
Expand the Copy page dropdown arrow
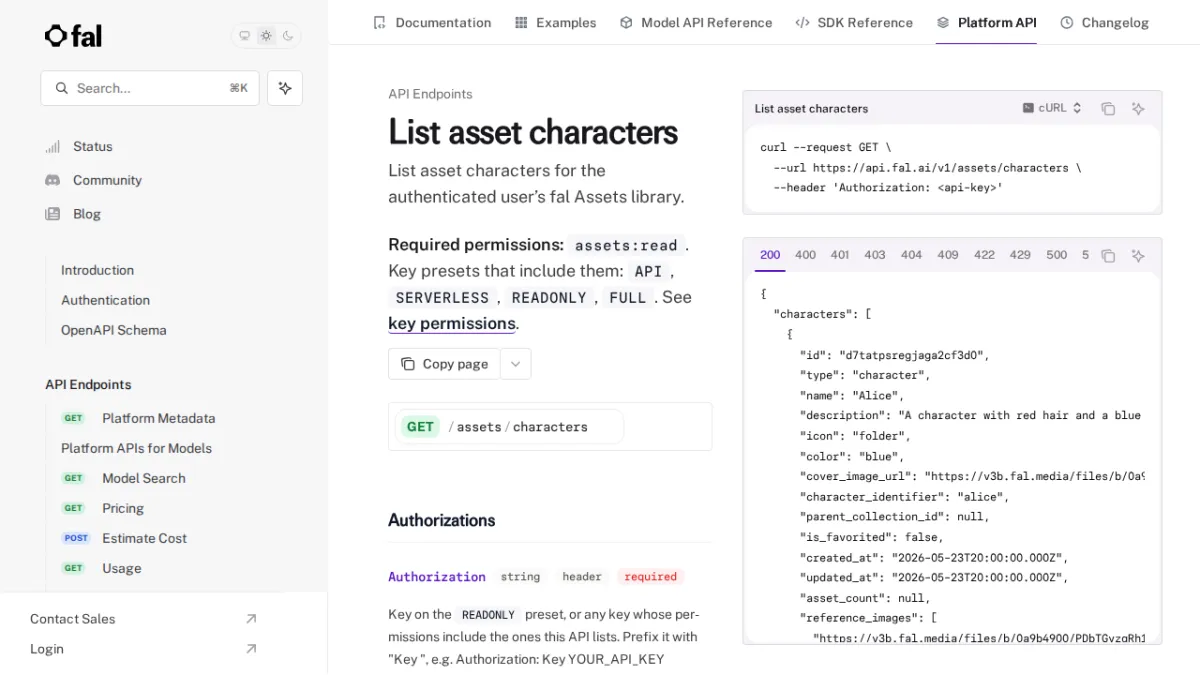[x=515, y=364]
